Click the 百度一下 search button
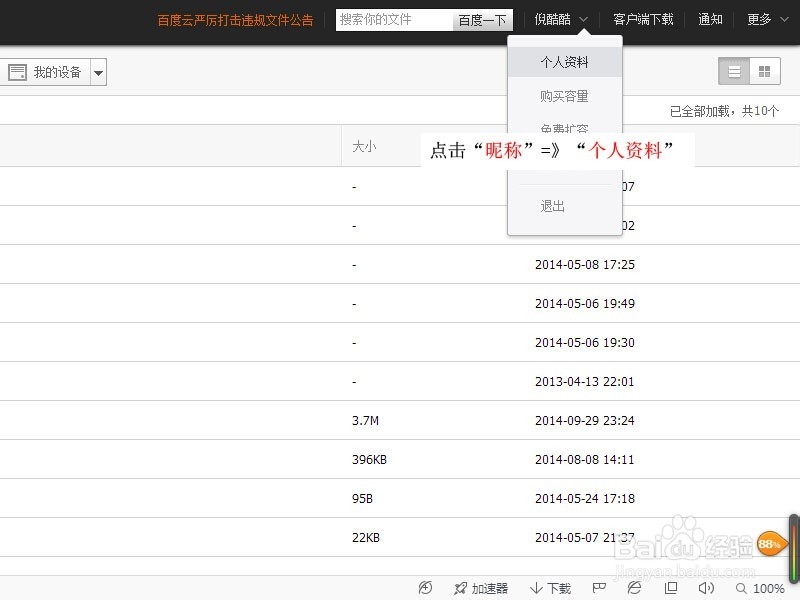 [482, 20]
